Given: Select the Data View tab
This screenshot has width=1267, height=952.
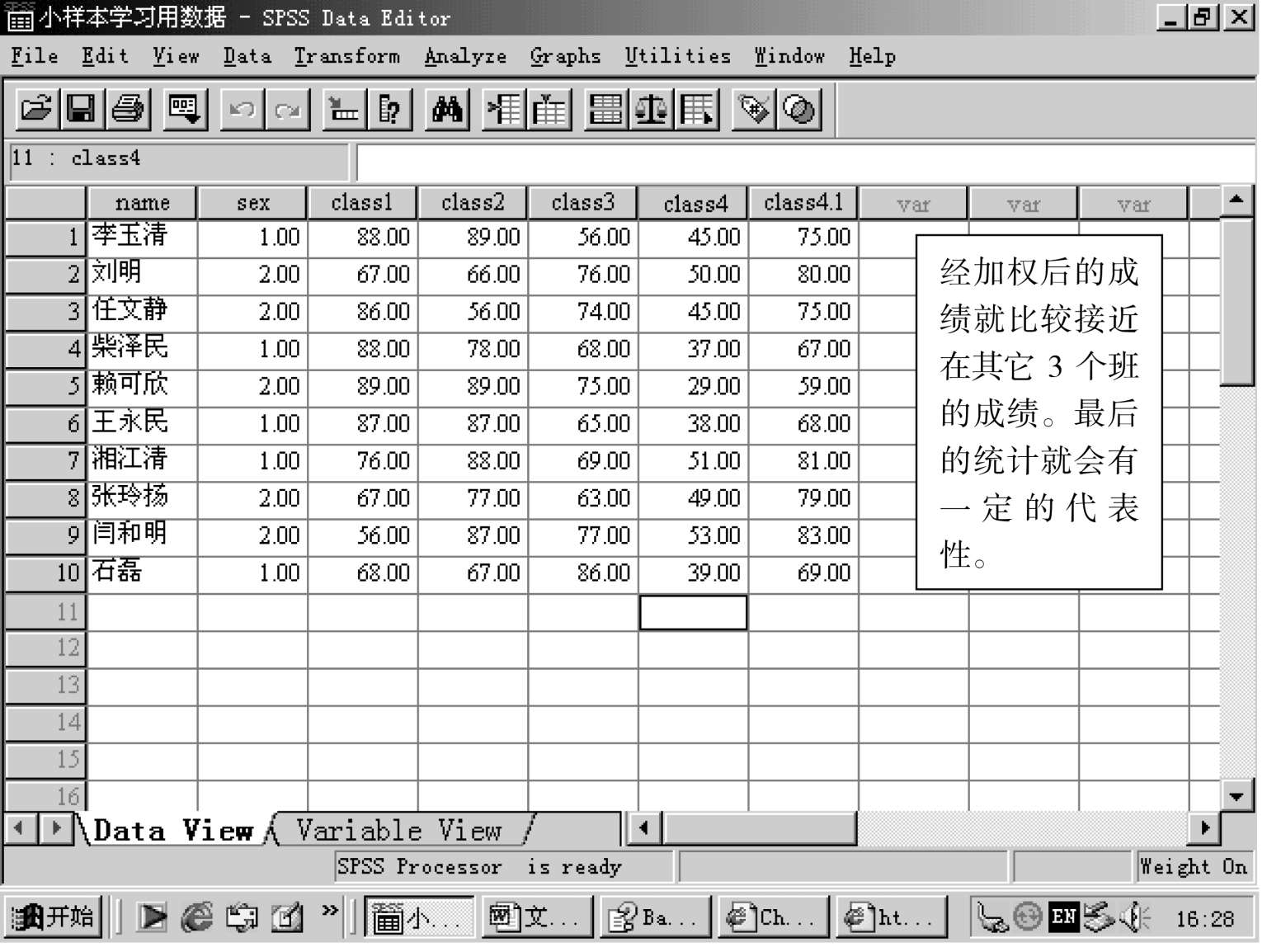Looking at the screenshot, I should point(172,830).
